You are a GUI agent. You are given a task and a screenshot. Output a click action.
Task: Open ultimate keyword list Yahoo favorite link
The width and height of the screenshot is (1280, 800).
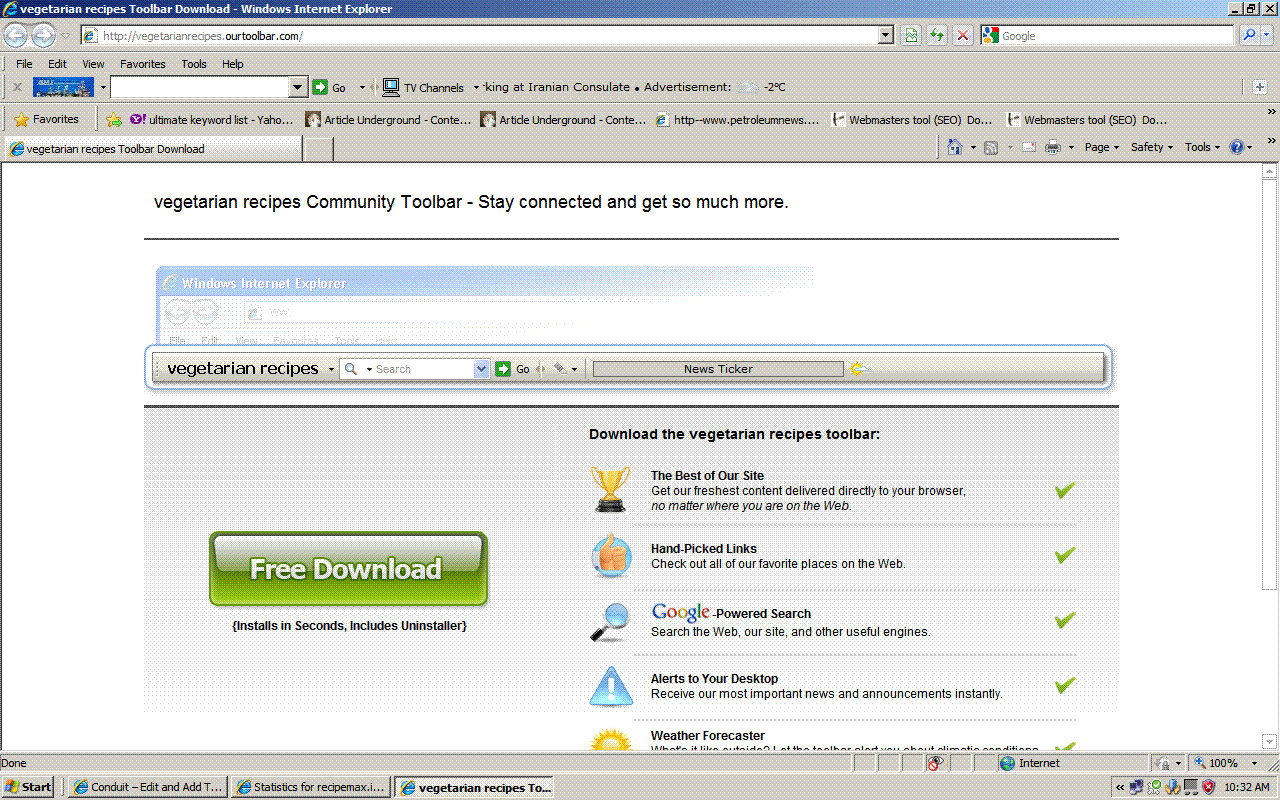click(x=212, y=120)
